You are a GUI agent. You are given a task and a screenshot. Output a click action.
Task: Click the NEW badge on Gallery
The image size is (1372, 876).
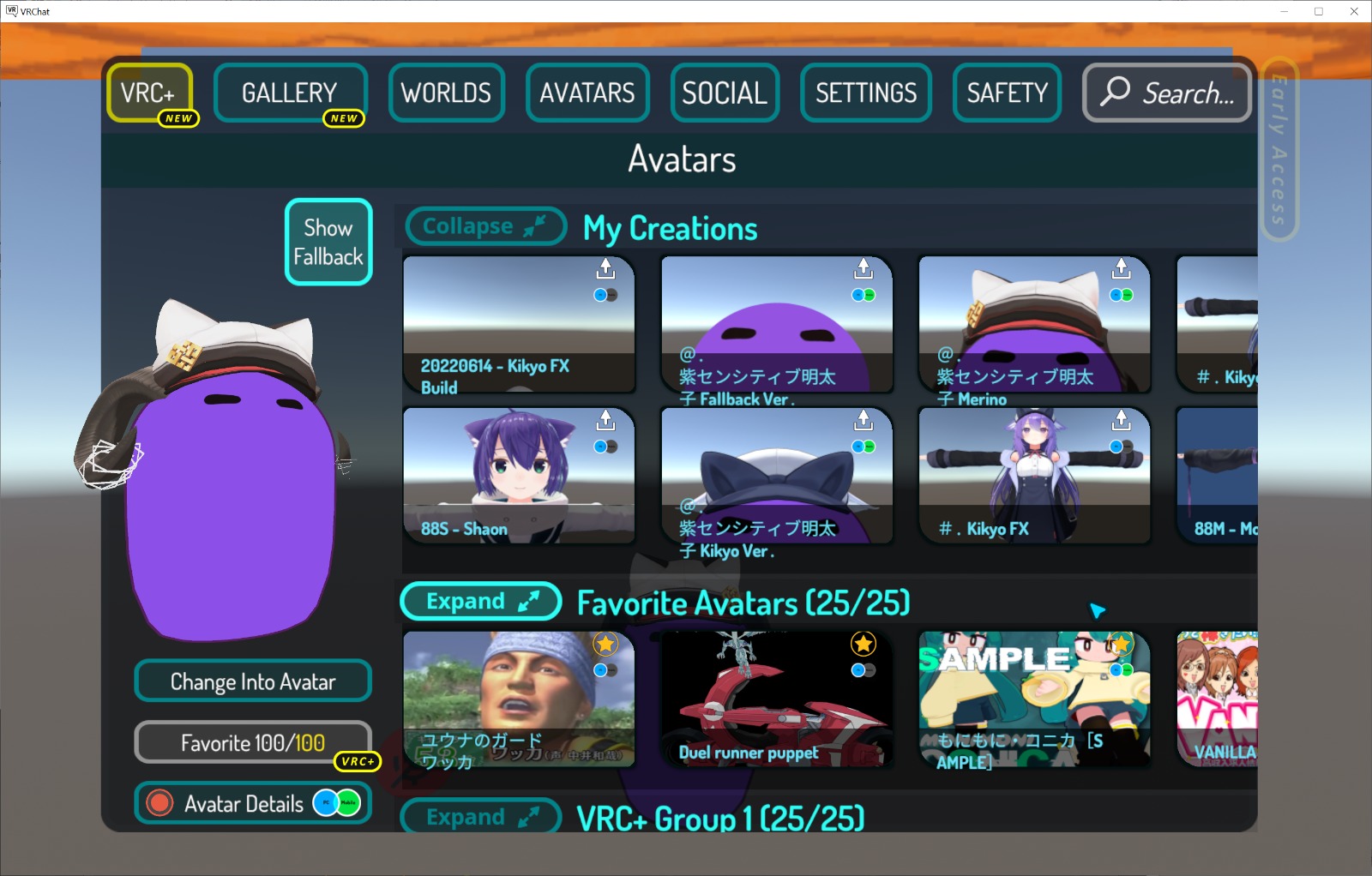coord(344,118)
